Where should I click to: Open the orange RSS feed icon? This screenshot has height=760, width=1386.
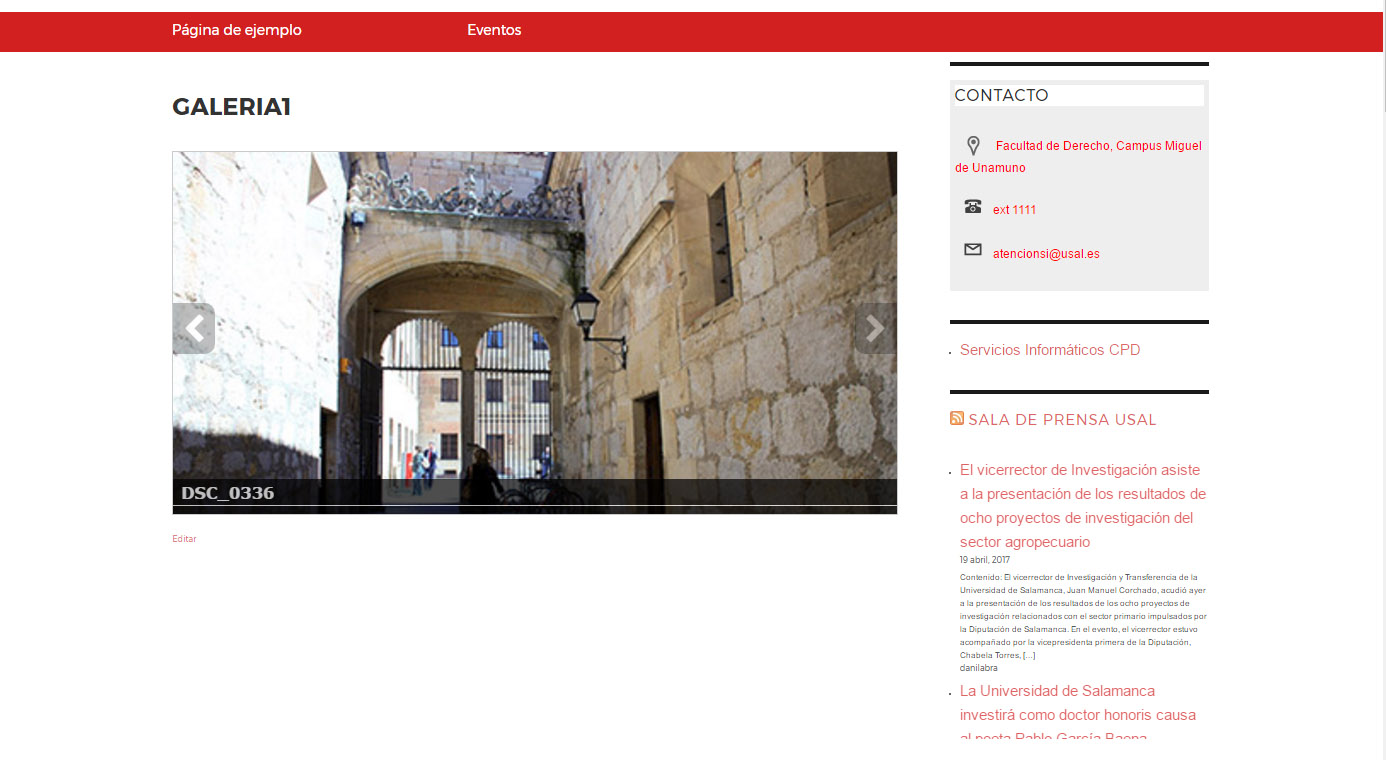coord(957,419)
